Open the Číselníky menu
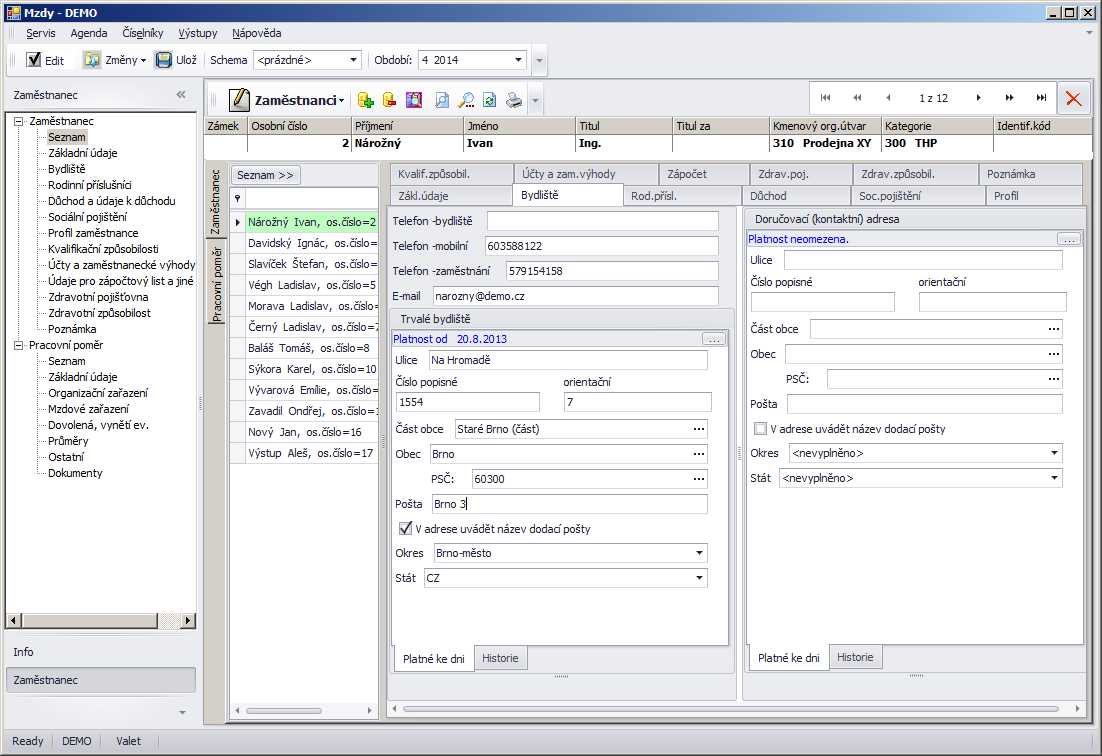Screen dimensions: 1102x756 point(143,33)
